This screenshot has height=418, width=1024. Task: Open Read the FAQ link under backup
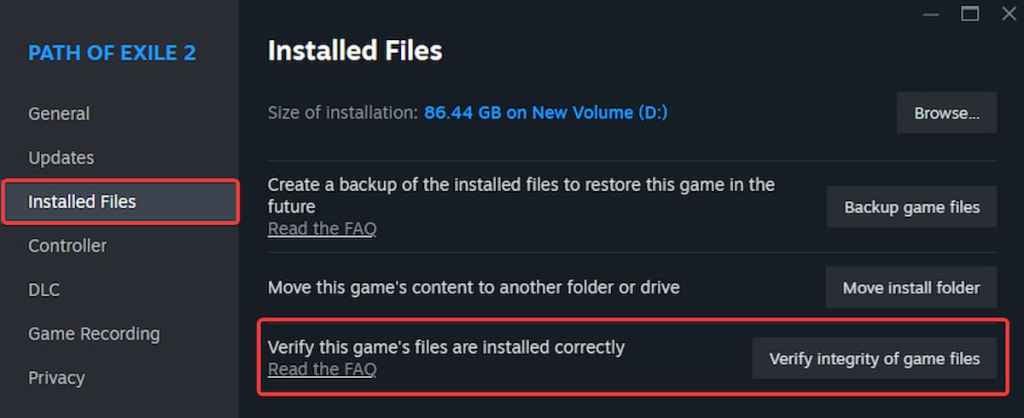coord(322,229)
